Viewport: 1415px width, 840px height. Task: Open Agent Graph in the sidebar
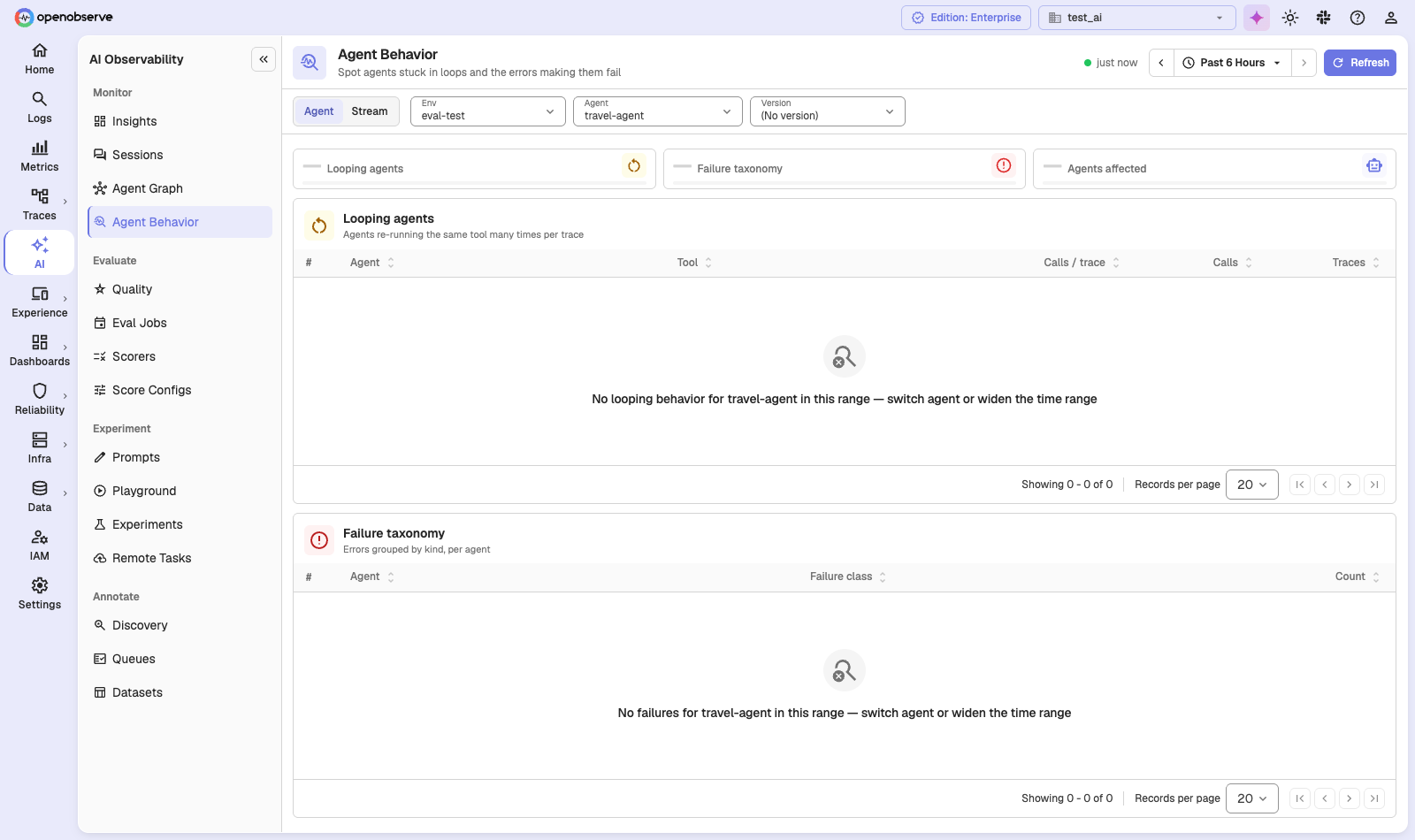click(180, 188)
